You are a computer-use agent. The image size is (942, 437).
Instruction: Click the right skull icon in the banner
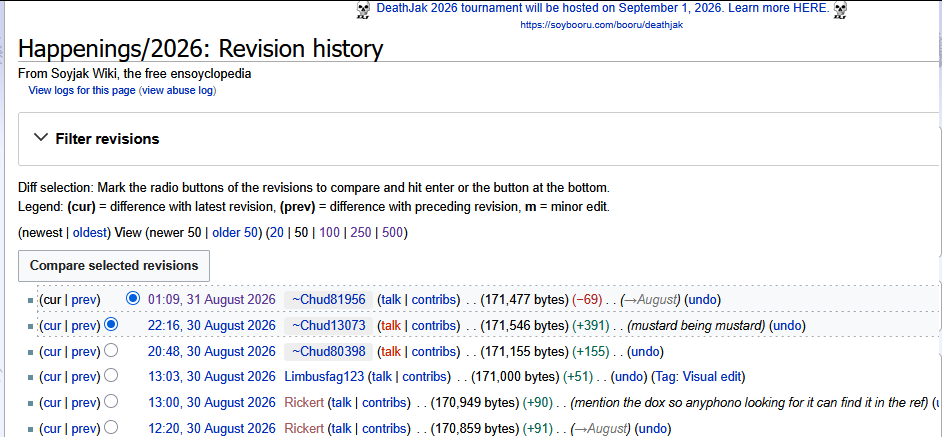click(x=840, y=10)
